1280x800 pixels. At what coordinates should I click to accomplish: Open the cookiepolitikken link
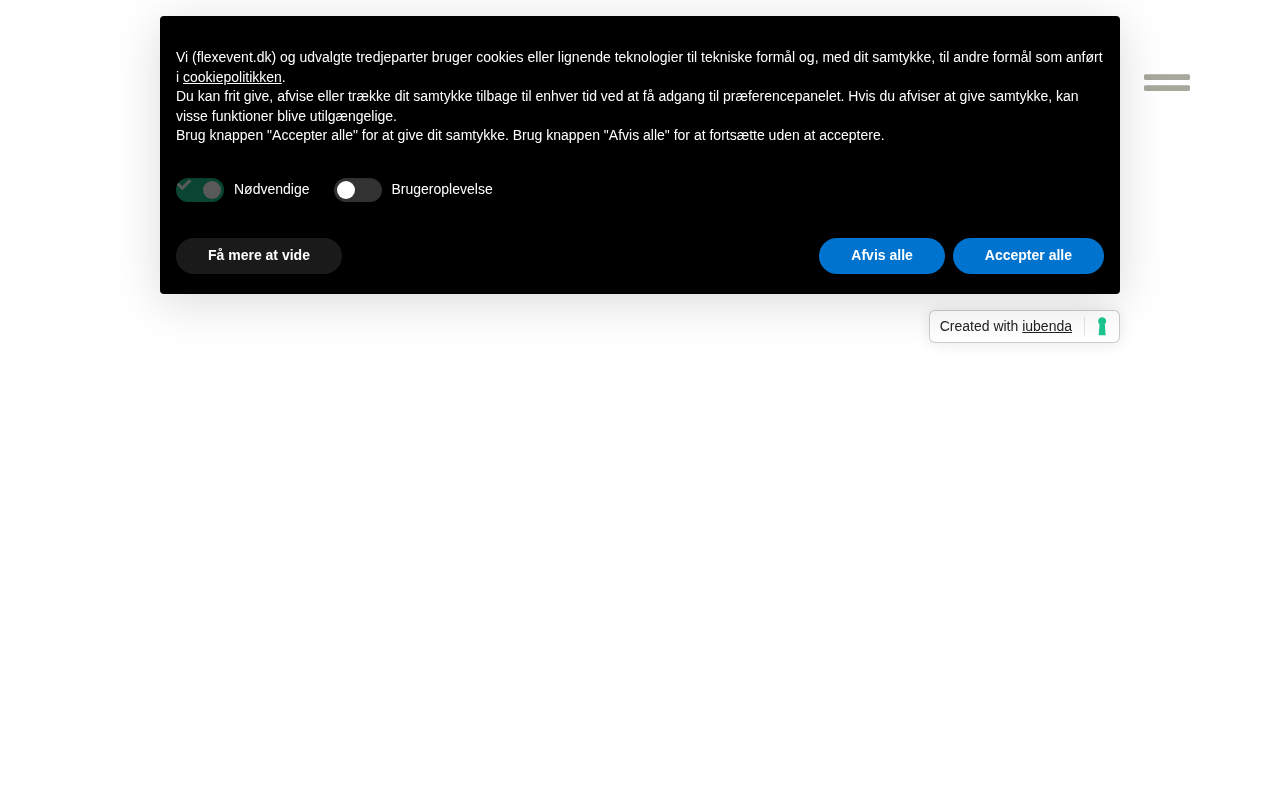click(x=232, y=77)
